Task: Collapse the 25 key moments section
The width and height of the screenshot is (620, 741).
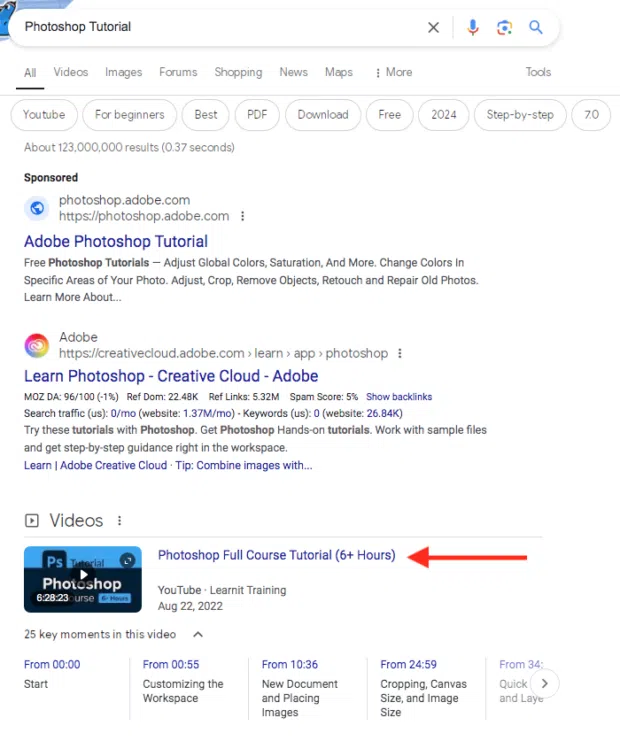Action: coord(198,634)
